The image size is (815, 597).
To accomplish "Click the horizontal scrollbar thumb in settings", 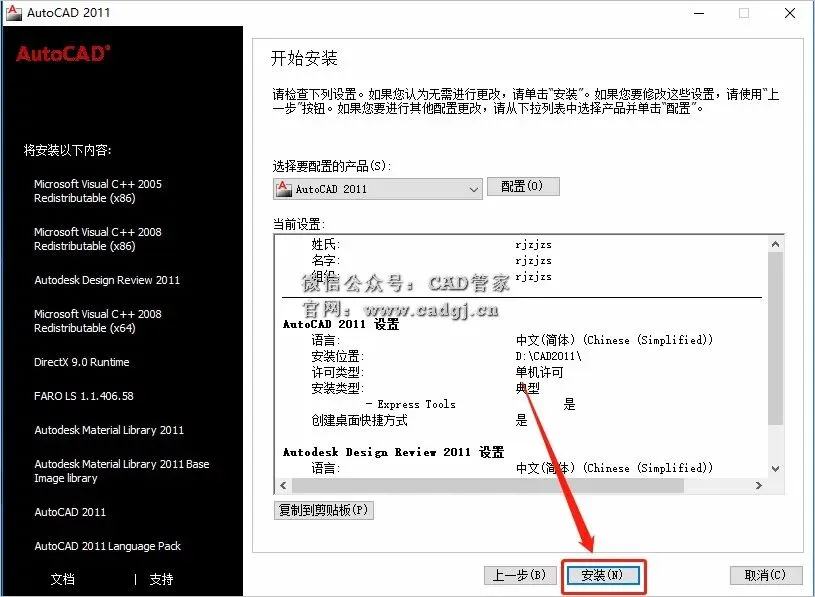I will [488, 485].
